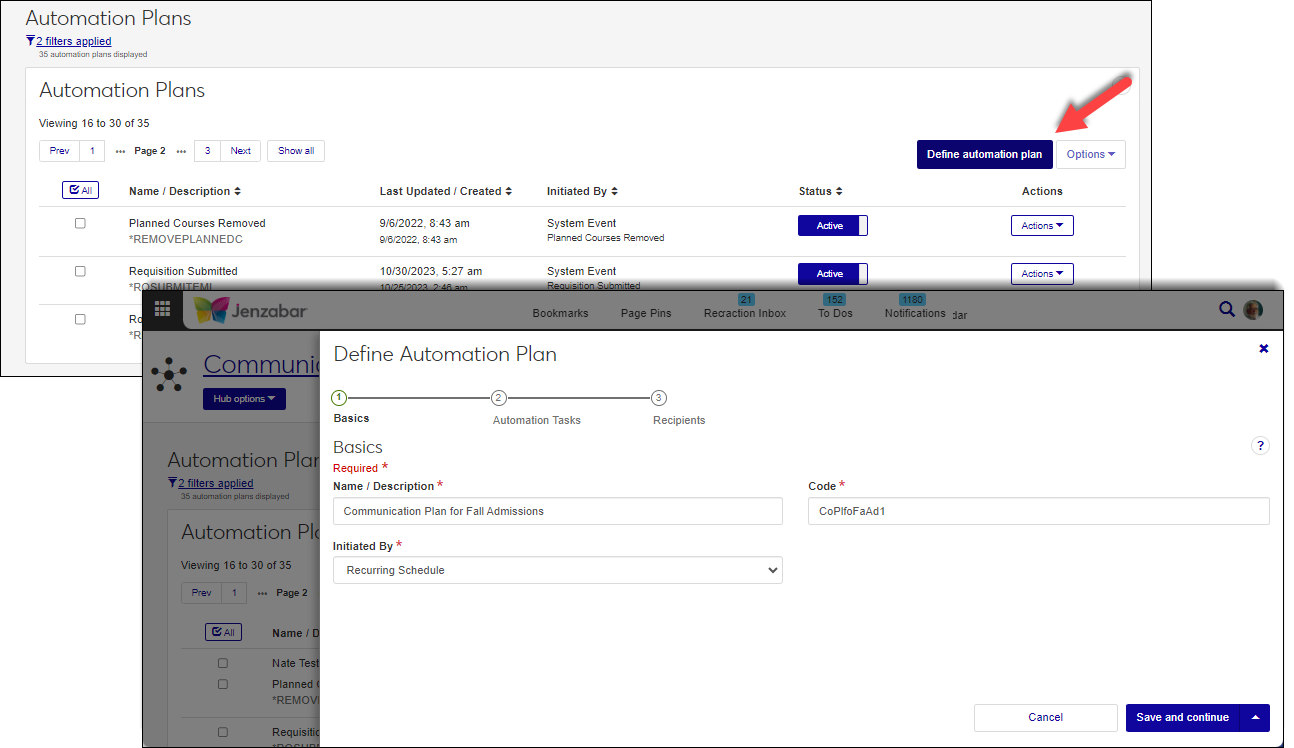Image resolution: width=1294 pixels, height=748 pixels.
Task: Expand the Initiated By dropdown
Action: click(557, 570)
